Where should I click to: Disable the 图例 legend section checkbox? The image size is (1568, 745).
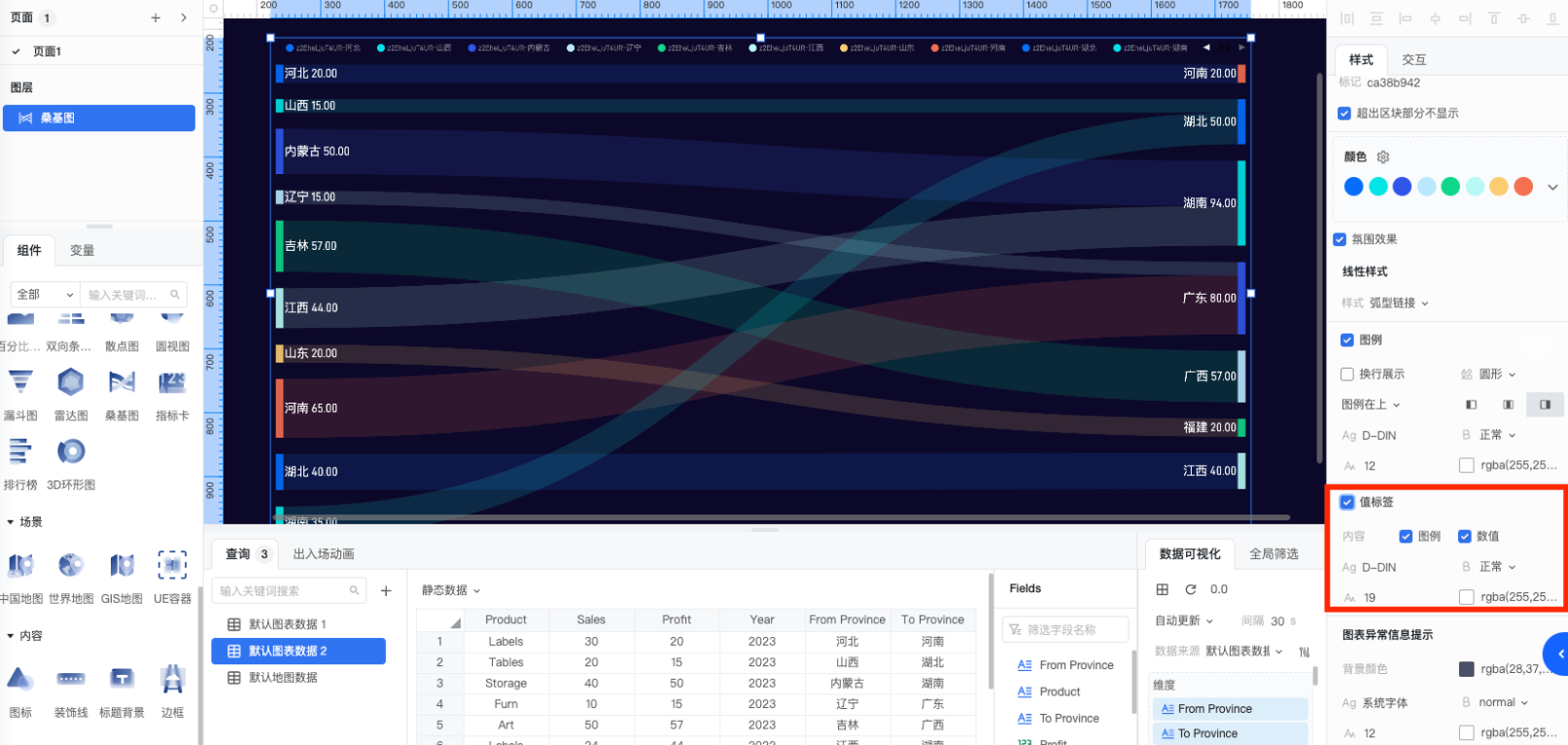coord(1347,340)
